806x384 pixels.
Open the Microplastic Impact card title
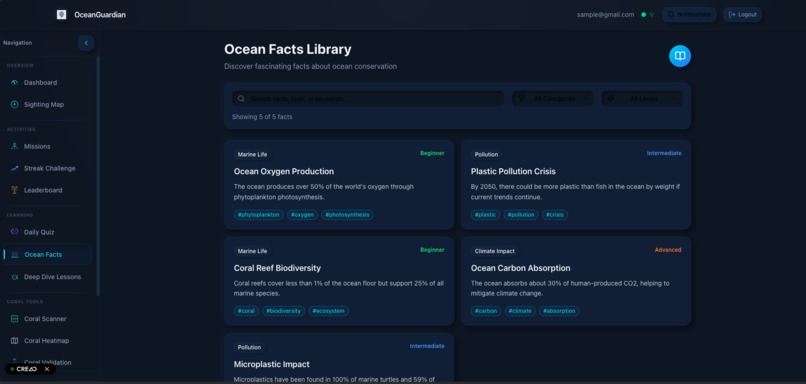[271, 364]
